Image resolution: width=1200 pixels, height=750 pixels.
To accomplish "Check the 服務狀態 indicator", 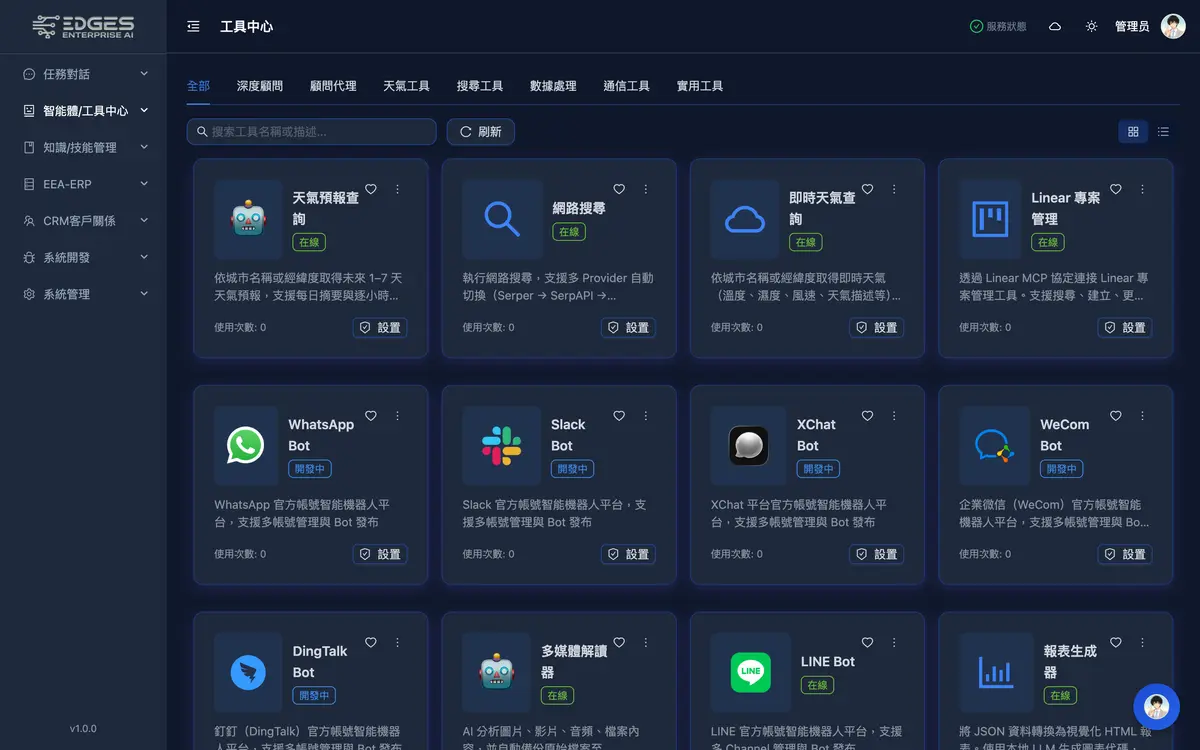I will coord(998,26).
